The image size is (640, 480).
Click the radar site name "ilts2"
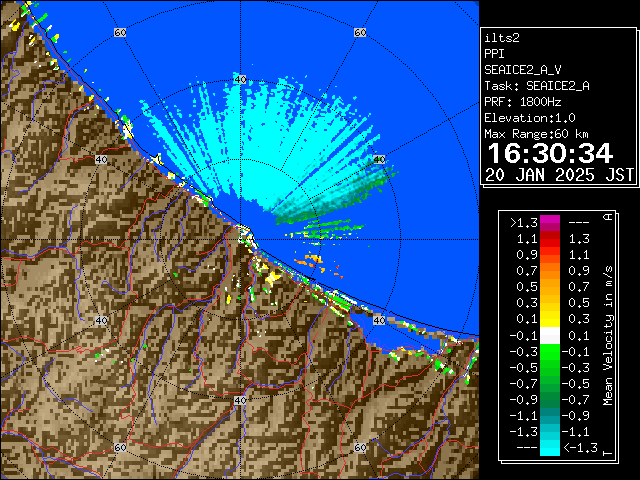pos(502,38)
